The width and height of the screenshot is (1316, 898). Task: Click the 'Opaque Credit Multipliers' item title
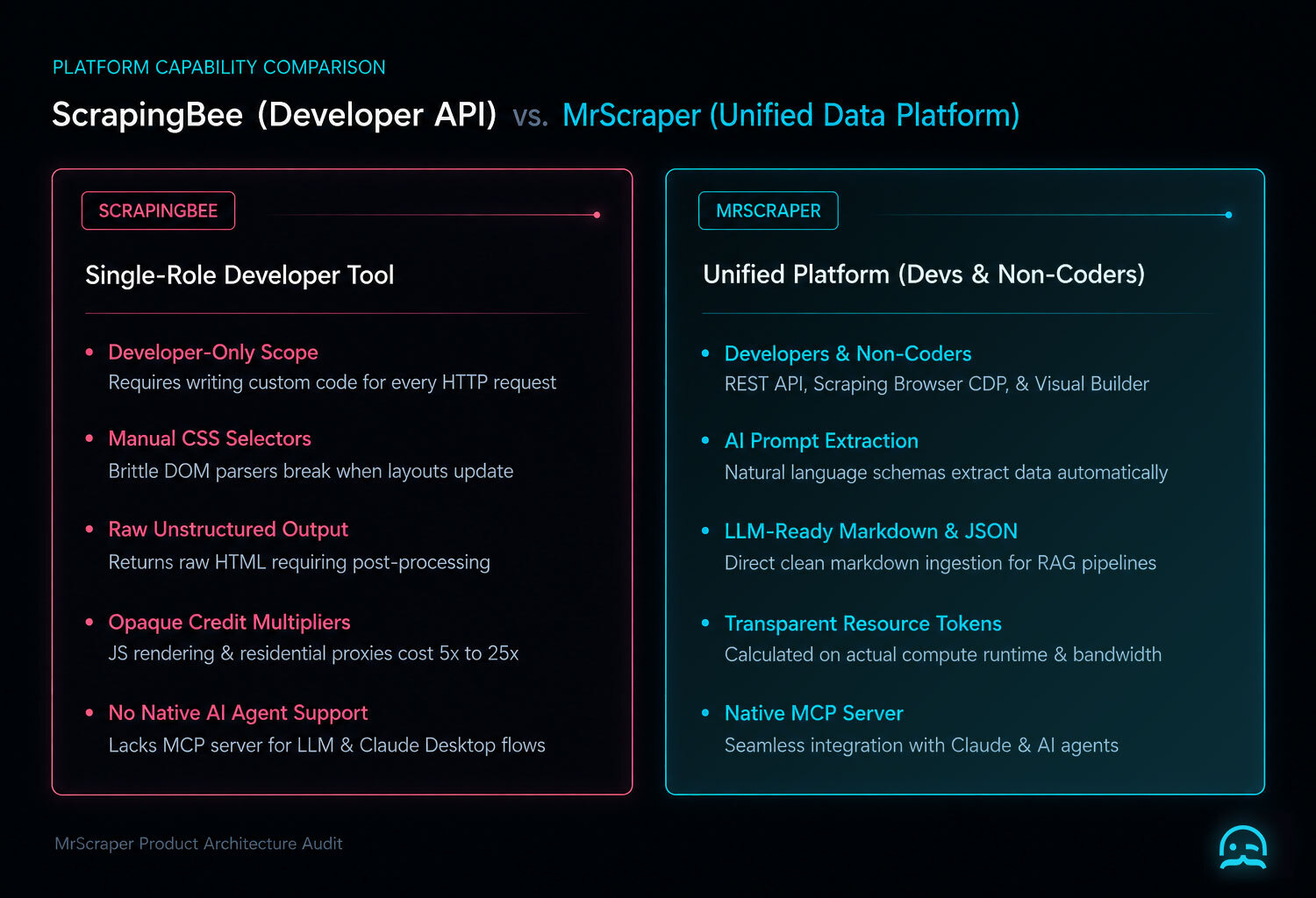(229, 622)
